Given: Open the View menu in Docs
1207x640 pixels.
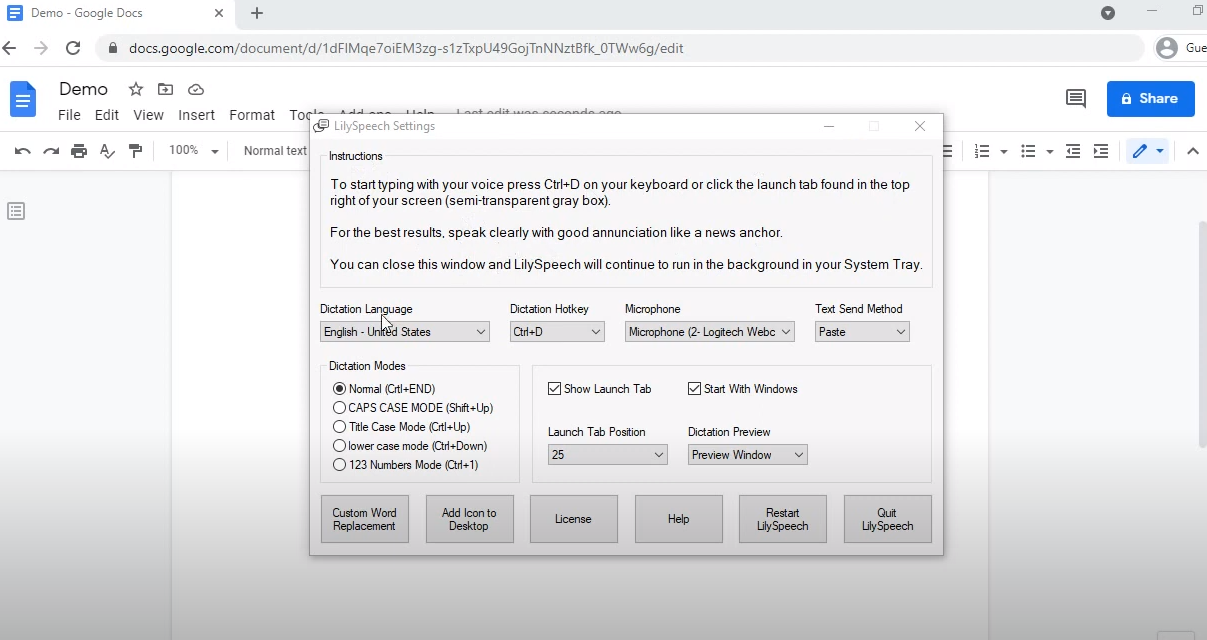Looking at the screenshot, I should (148, 115).
